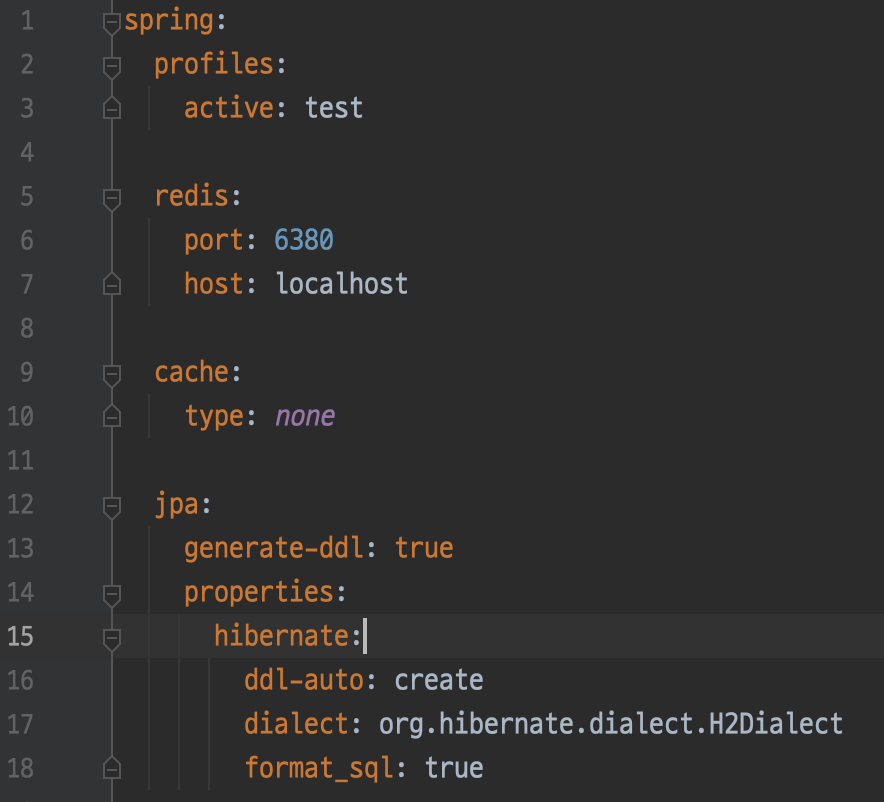884x802 pixels.
Task: Collapse the jpa block fold marker
Action: tap(112, 507)
